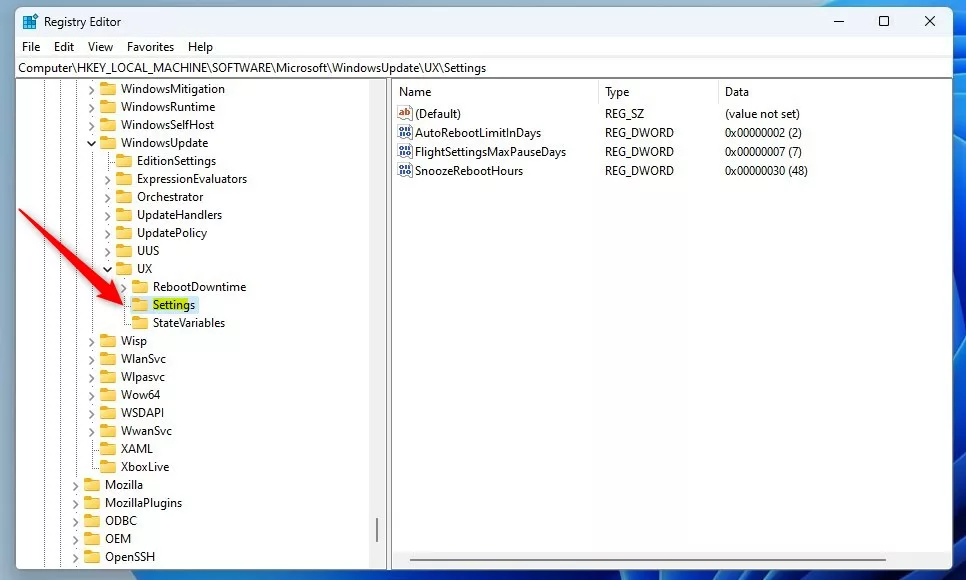Expand the Wow64 key

coord(91,395)
